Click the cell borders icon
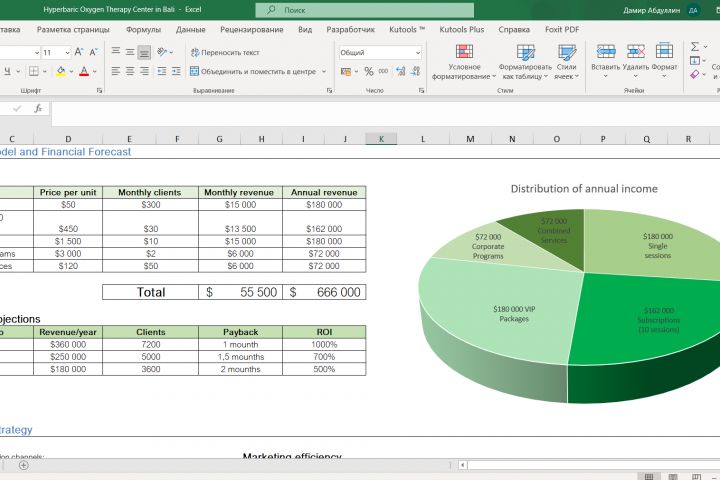The image size is (720, 480). 34,71
